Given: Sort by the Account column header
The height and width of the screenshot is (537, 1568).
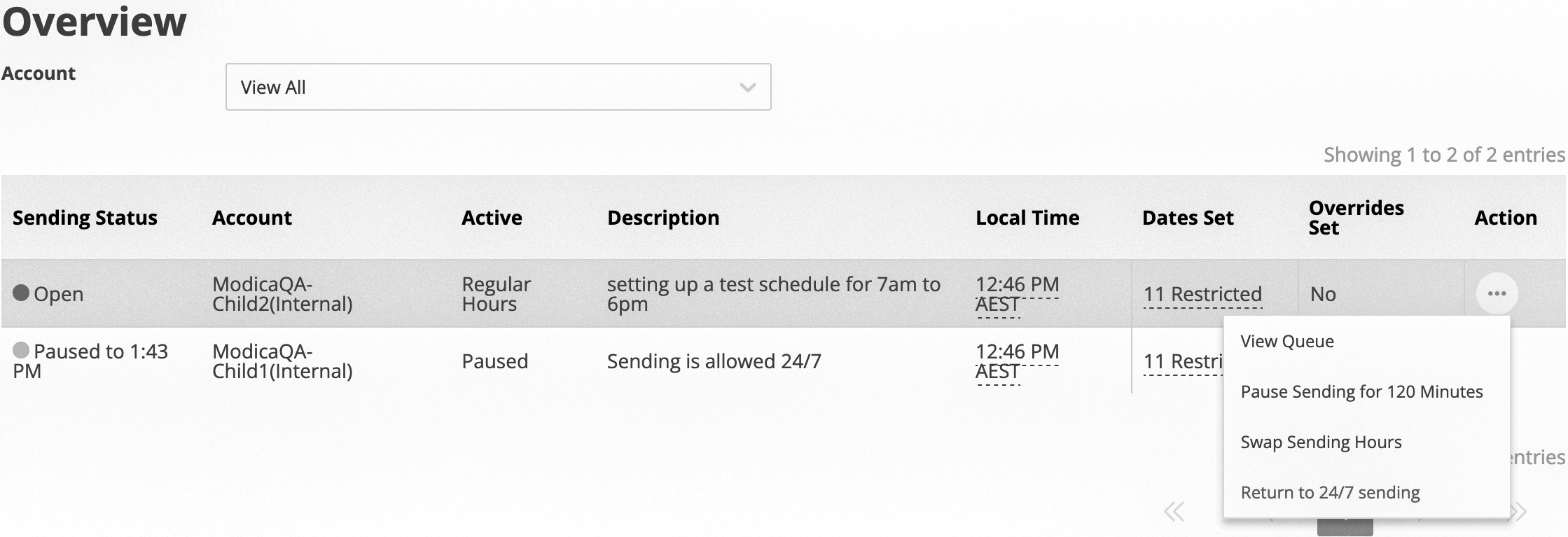Looking at the screenshot, I should pos(252,218).
